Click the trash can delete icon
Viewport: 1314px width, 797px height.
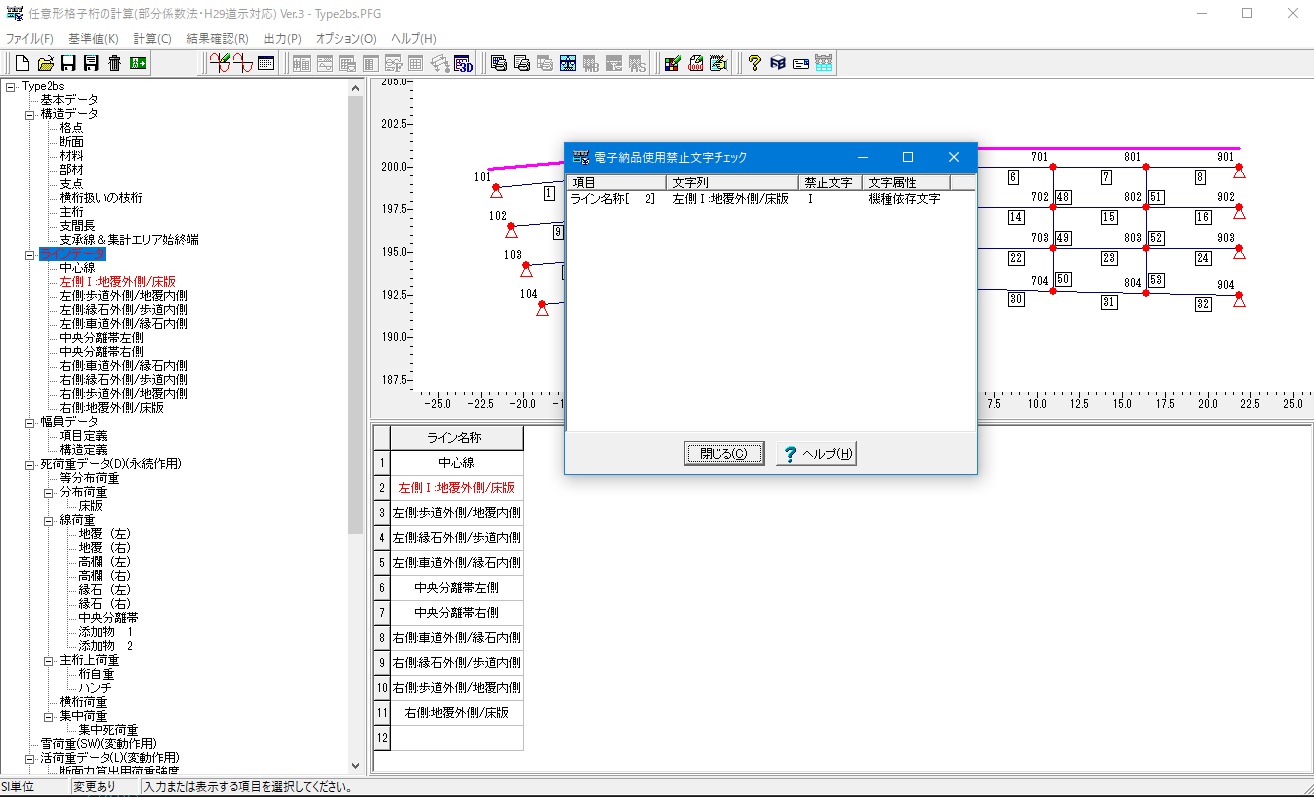pos(114,63)
